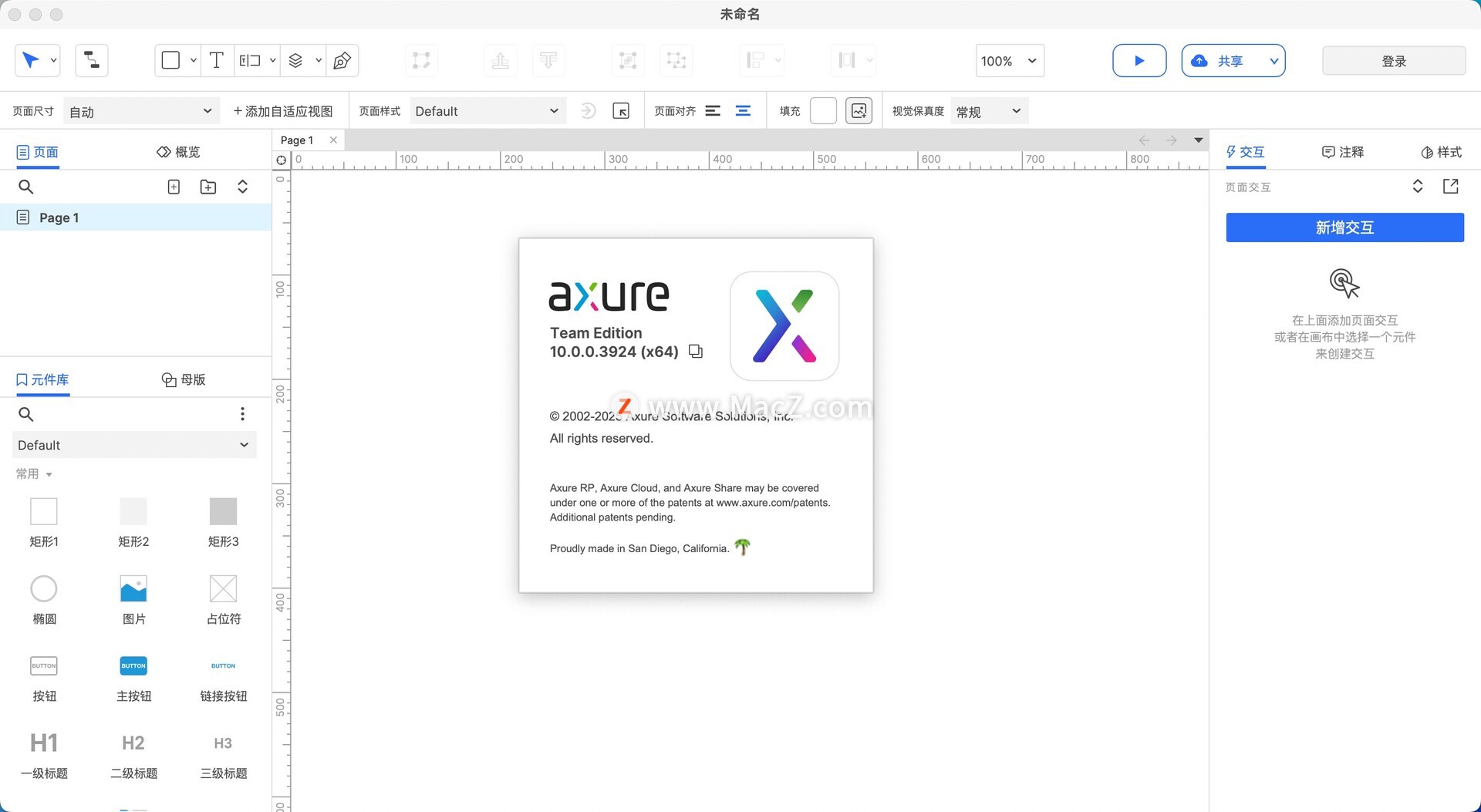Open the 100% zoom dropdown
This screenshot has width=1481, height=812.
pos(1010,61)
